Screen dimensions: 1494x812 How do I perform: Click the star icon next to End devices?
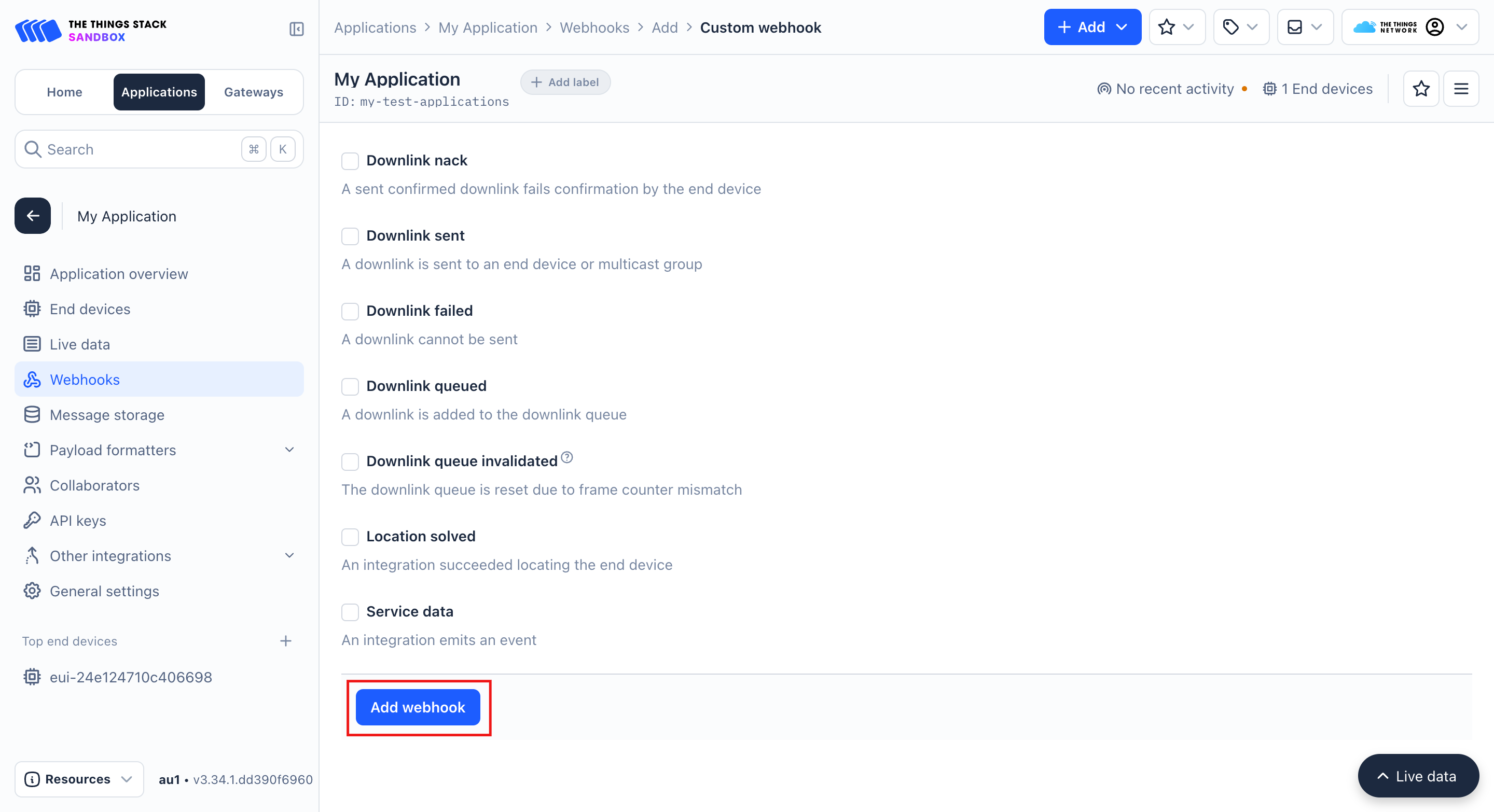point(1420,89)
